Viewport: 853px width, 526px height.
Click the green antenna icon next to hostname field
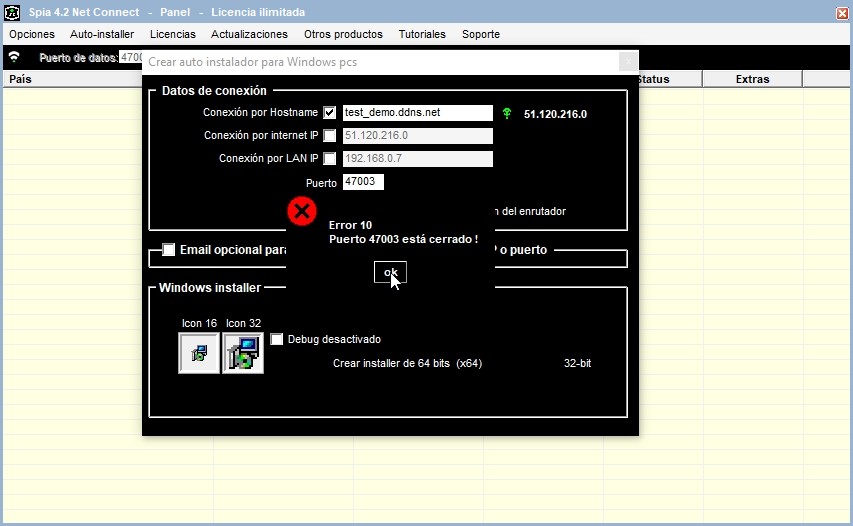point(507,113)
